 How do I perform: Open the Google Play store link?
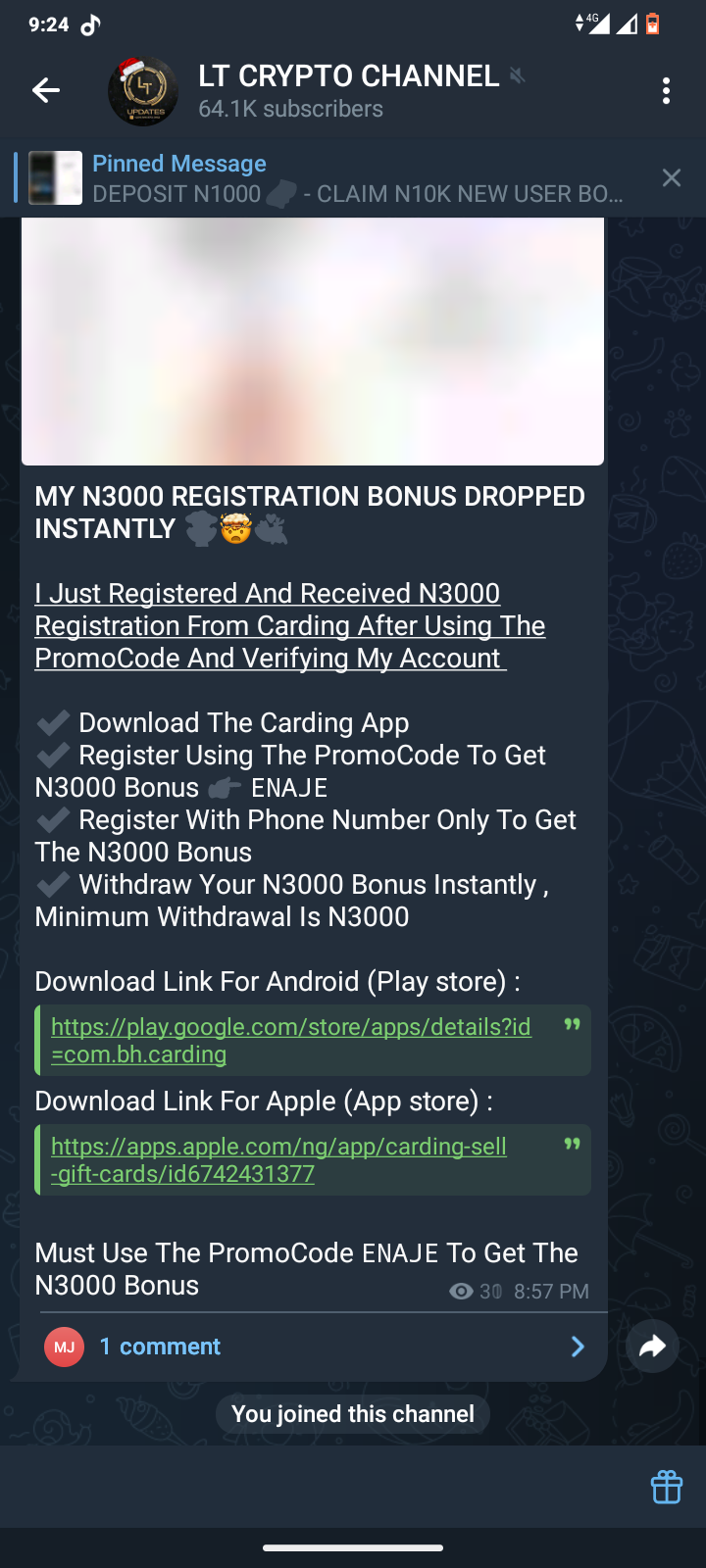[290, 1040]
